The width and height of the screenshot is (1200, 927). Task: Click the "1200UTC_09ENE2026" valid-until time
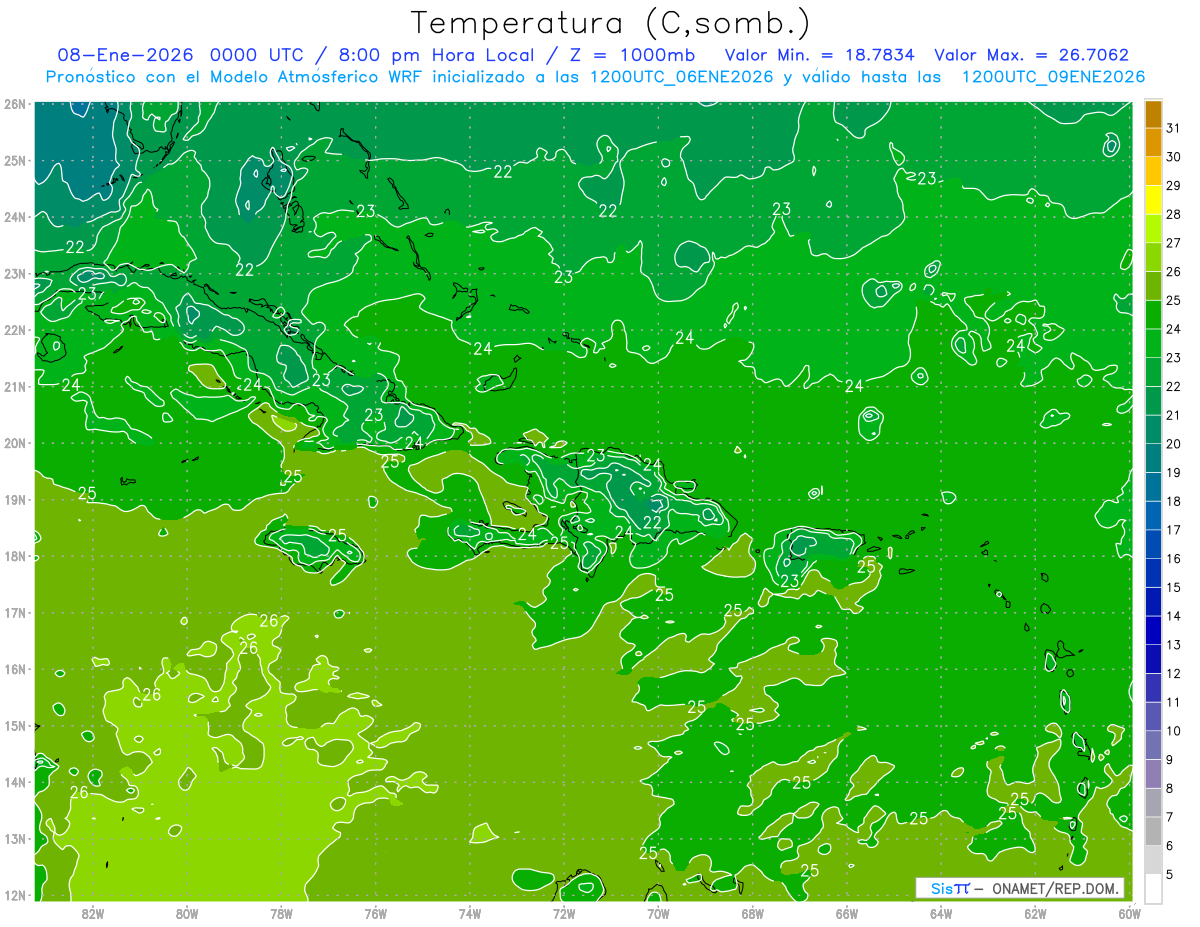(1053, 77)
